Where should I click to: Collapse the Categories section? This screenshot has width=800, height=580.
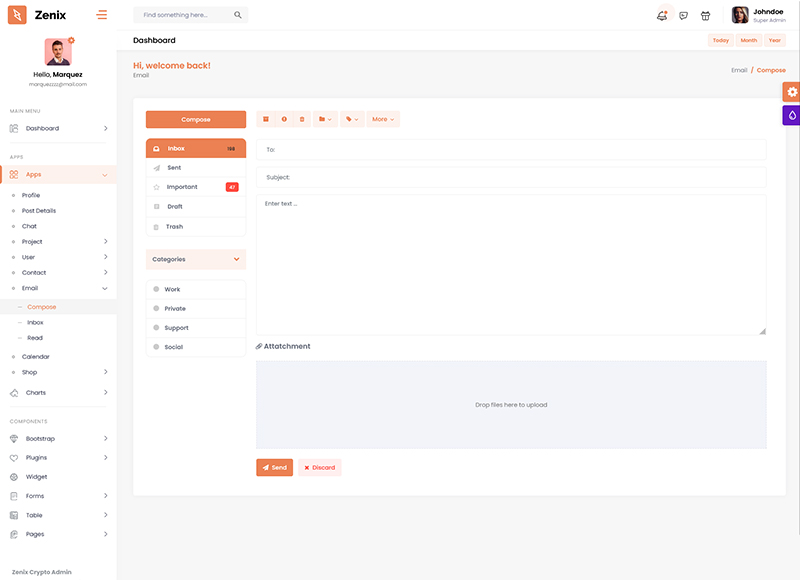pos(236,259)
